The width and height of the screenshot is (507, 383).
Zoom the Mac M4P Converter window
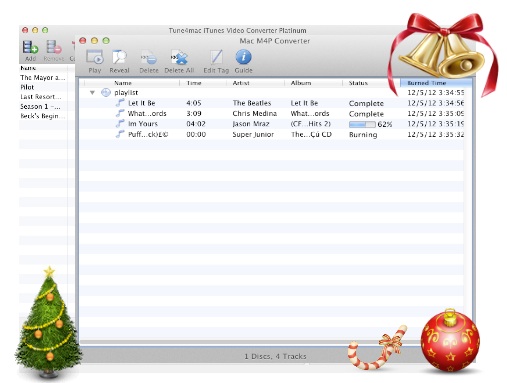coord(106,41)
